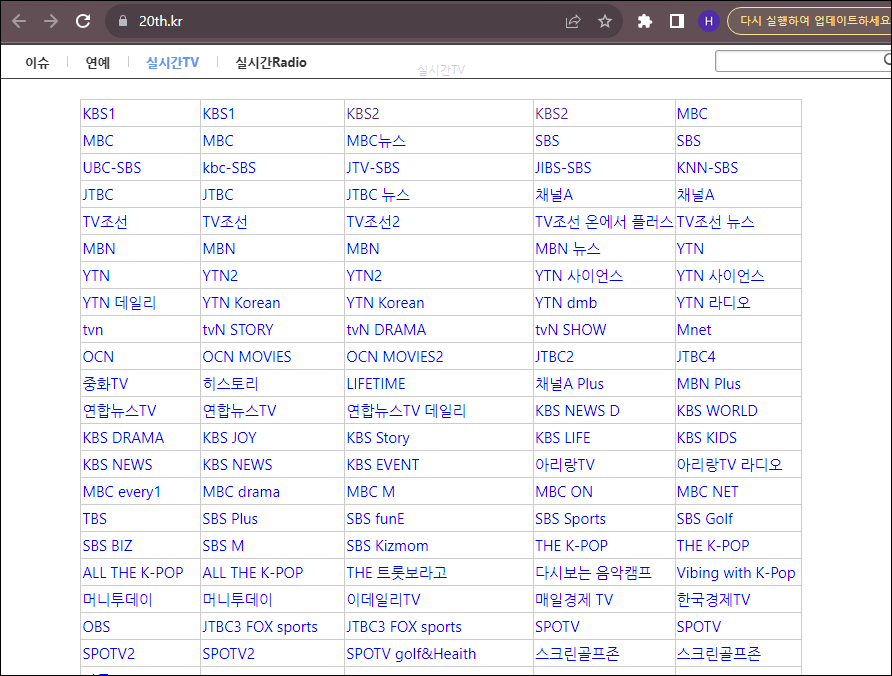Screen dimensions: 892x676
Task: Open the H profile avatar
Action: pos(708,22)
